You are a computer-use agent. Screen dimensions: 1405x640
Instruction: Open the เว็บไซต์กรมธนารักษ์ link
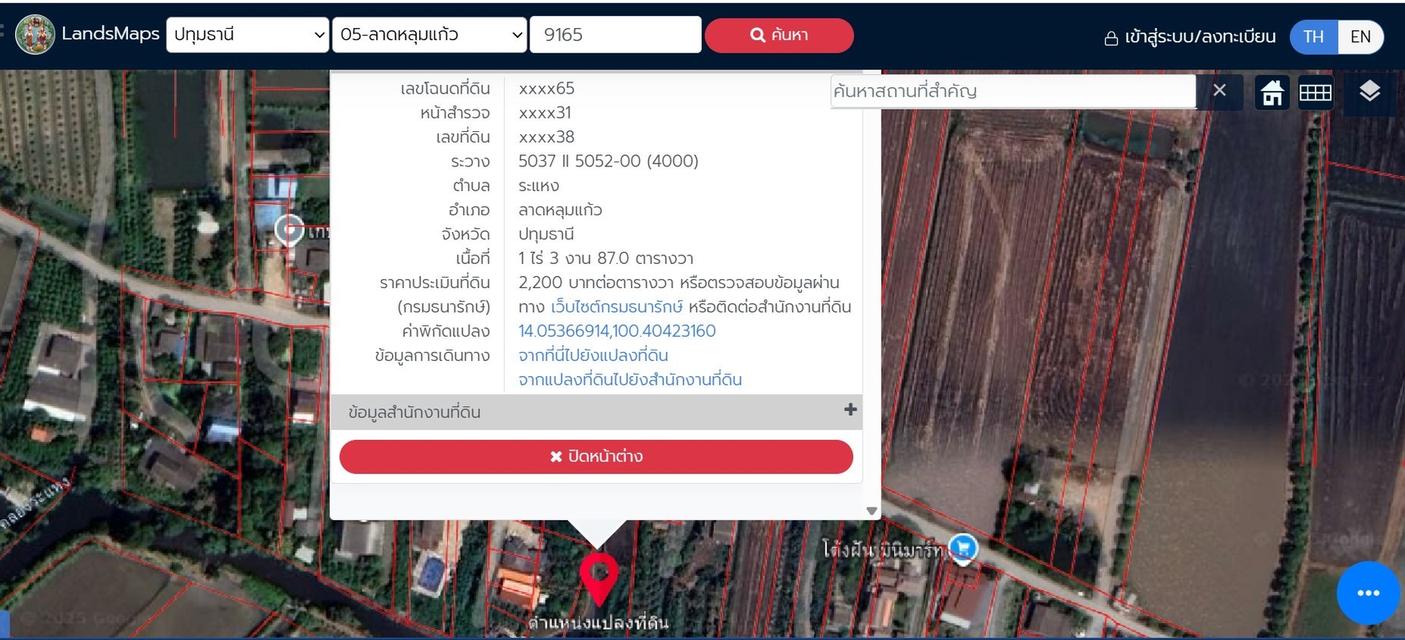pyautogui.click(x=617, y=307)
